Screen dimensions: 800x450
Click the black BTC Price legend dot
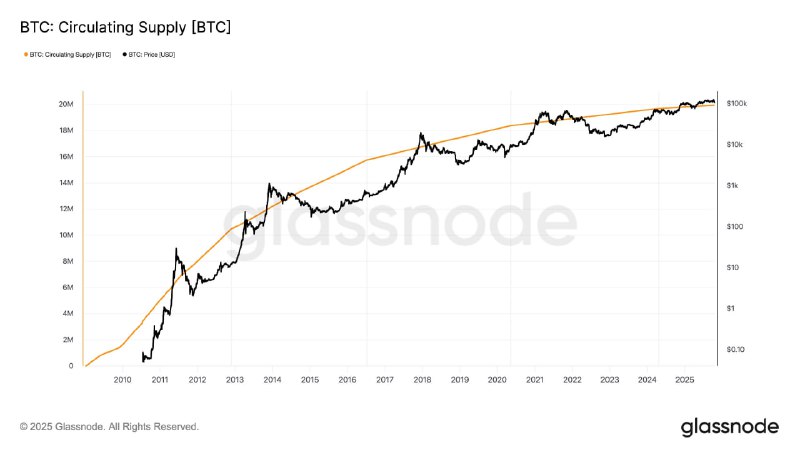[125, 54]
